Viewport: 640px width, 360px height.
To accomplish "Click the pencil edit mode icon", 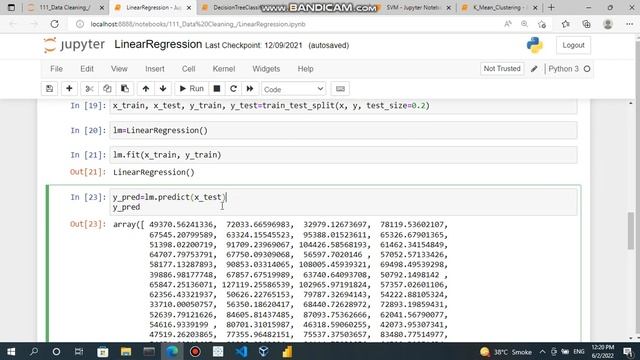I will 534,69.
